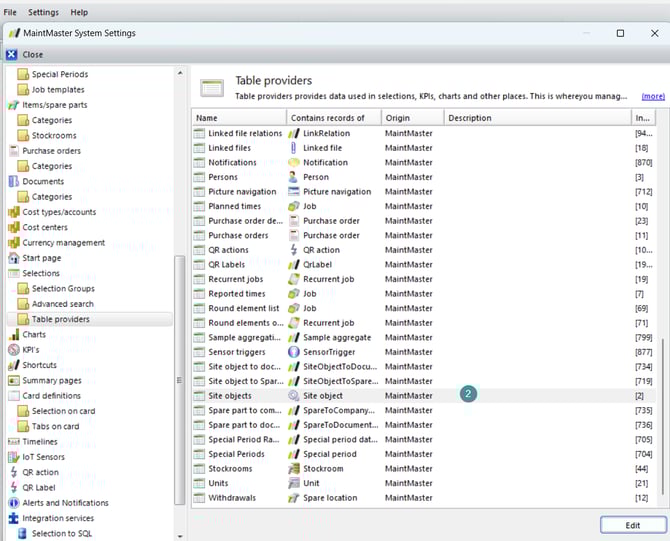This screenshot has width=670, height=541.
Task: Select Advanced search in the tree
Action: coord(62,304)
